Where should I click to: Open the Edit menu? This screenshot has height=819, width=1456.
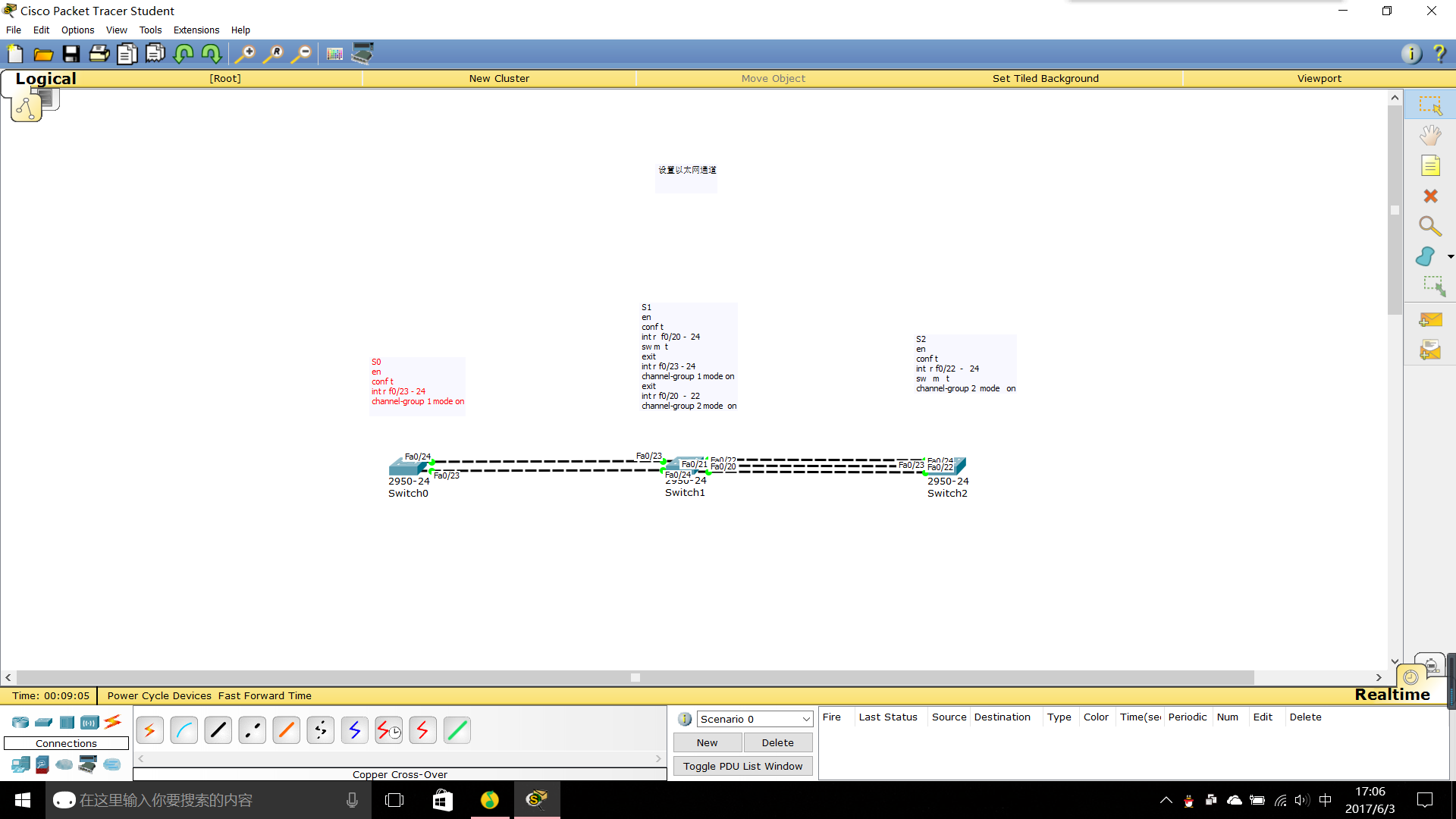pos(41,30)
